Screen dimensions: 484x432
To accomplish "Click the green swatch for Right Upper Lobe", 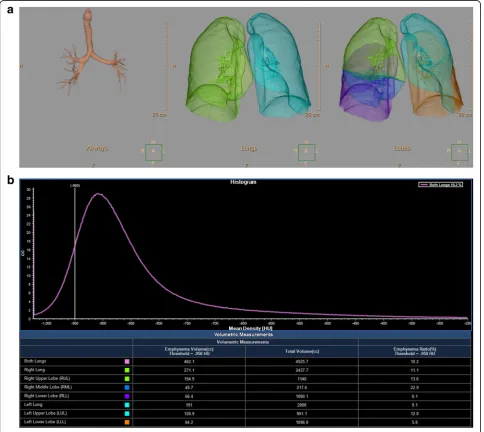I will click(127, 379).
